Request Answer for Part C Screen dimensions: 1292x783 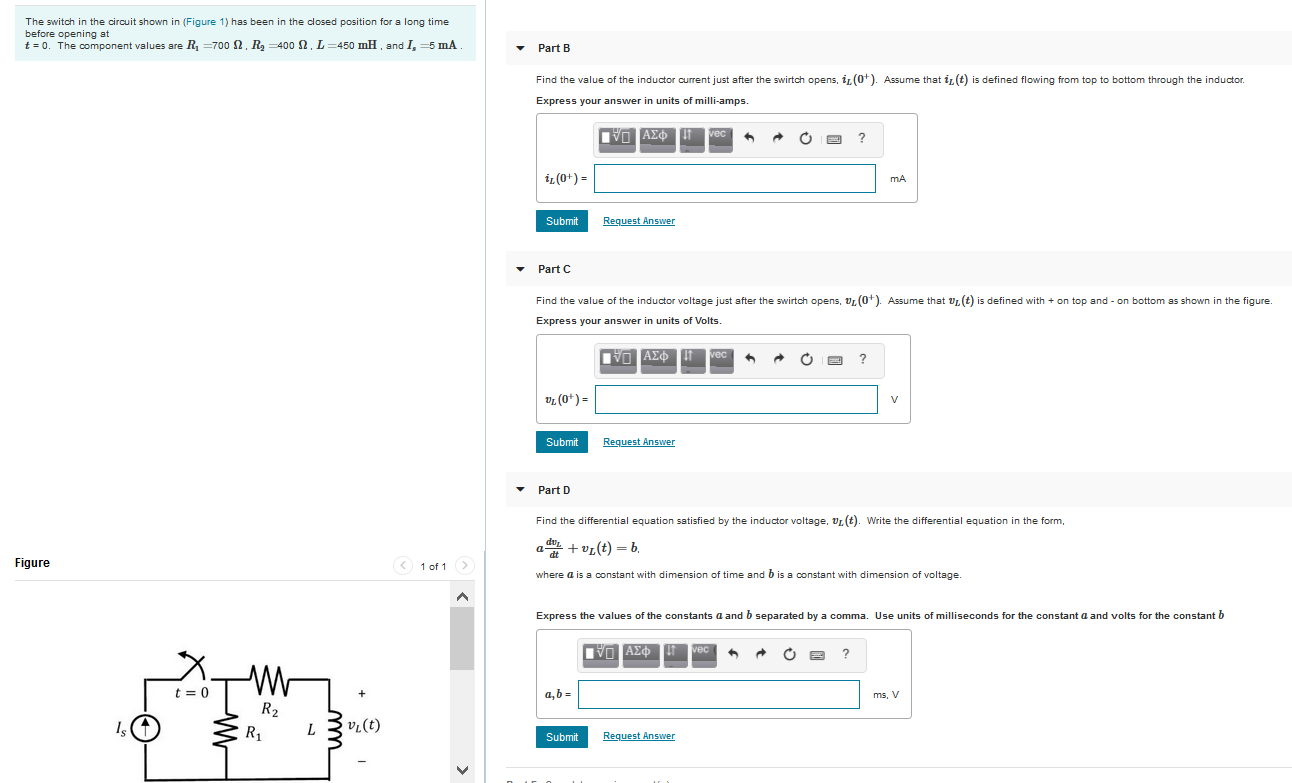click(639, 442)
